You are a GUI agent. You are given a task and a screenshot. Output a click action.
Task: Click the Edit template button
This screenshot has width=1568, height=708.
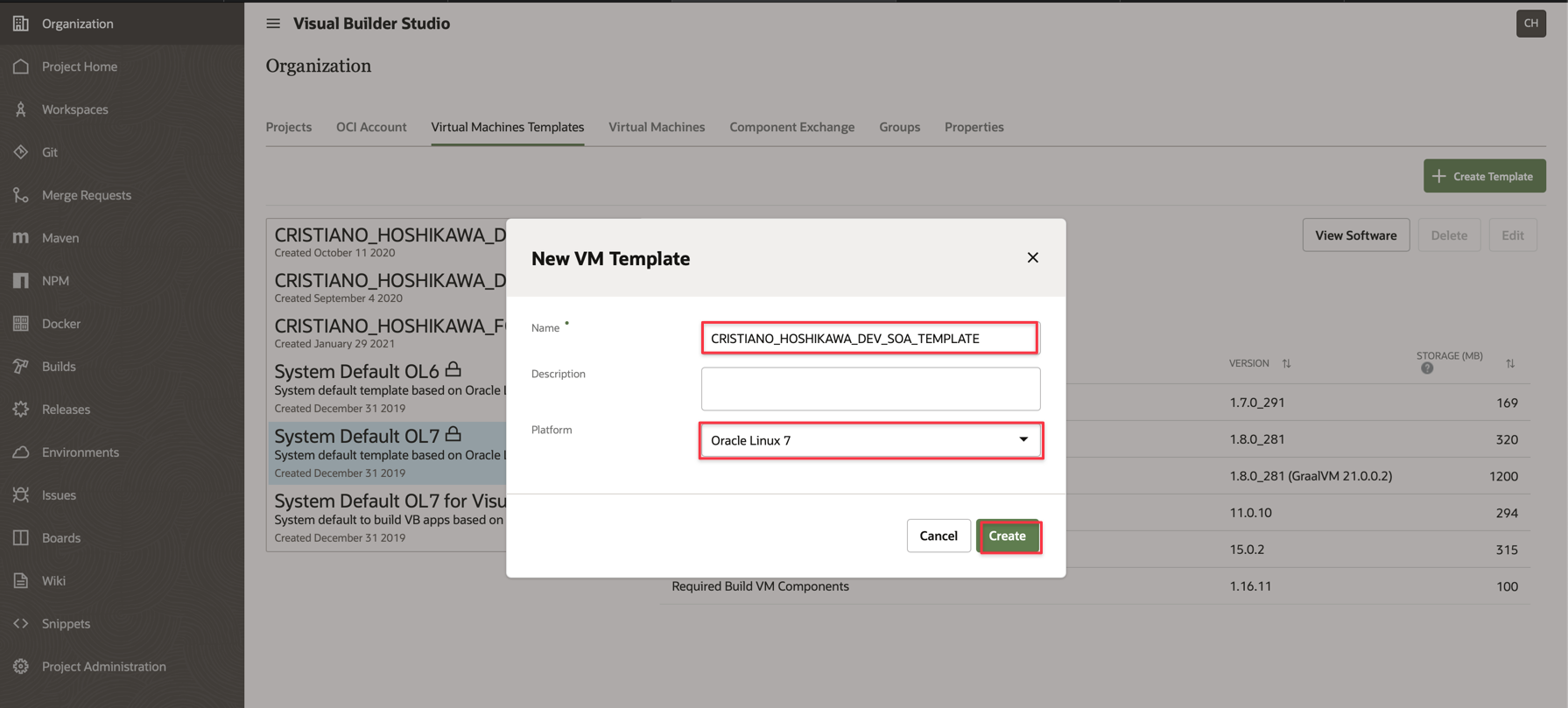1513,235
